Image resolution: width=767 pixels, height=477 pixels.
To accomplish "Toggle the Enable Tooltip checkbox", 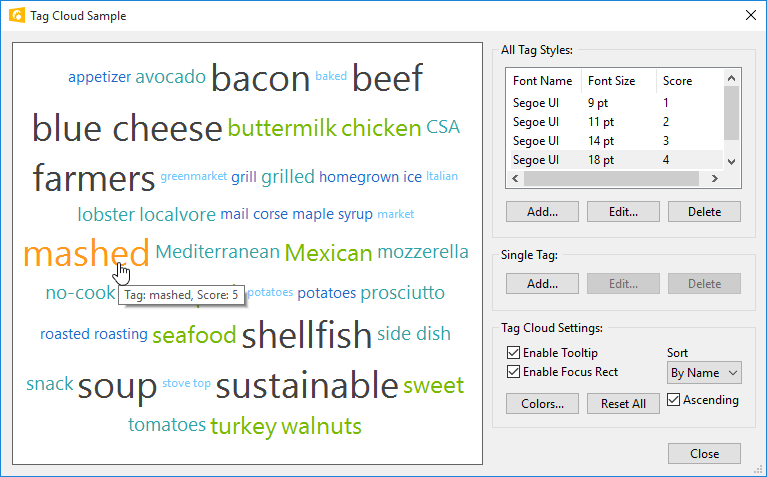I will point(513,352).
